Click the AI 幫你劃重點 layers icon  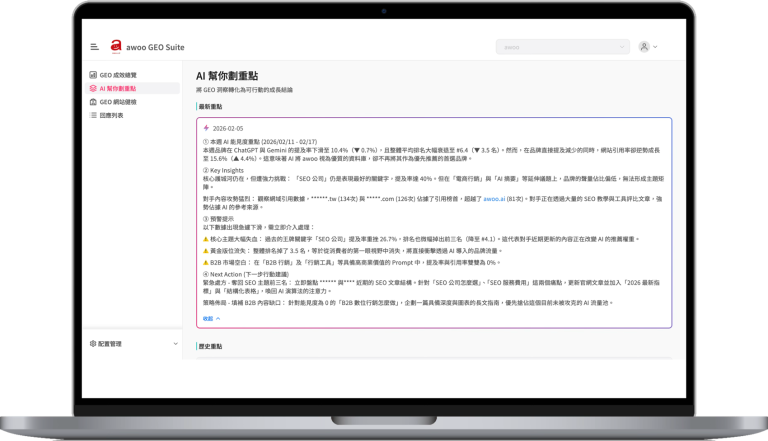pos(93,88)
